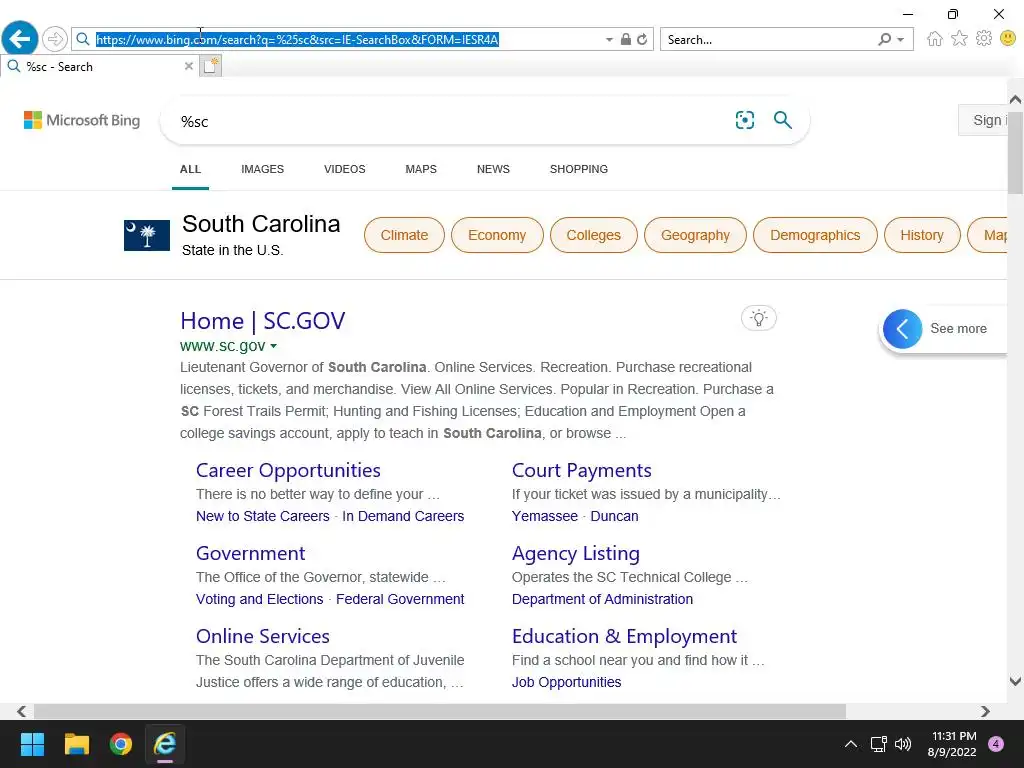Image resolution: width=1024 pixels, height=768 pixels.
Task: Open the Education & Employment link
Action: pos(624,636)
